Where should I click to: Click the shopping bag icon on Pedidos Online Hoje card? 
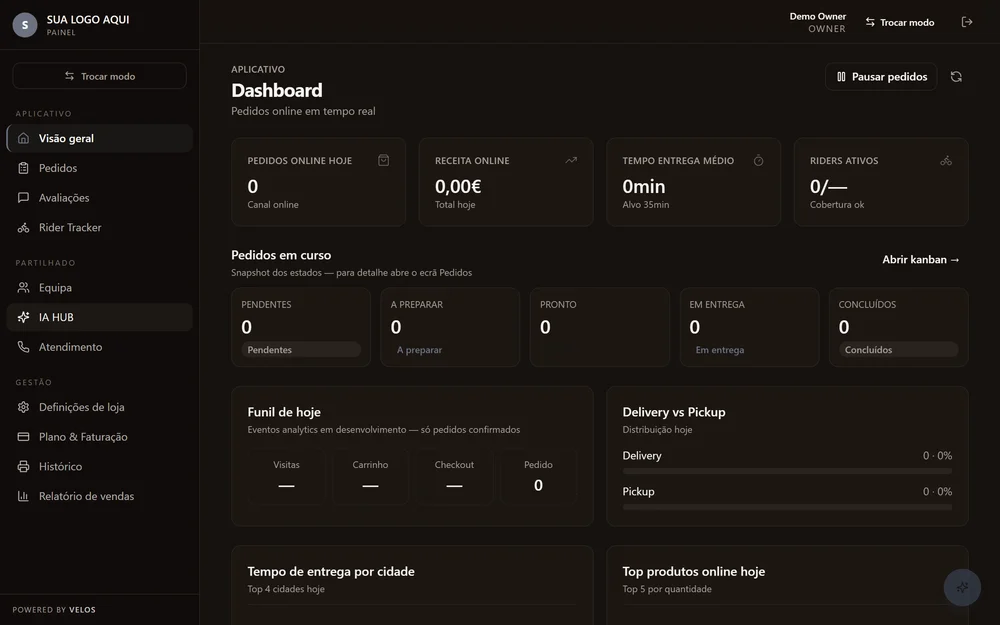tap(383, 160)
